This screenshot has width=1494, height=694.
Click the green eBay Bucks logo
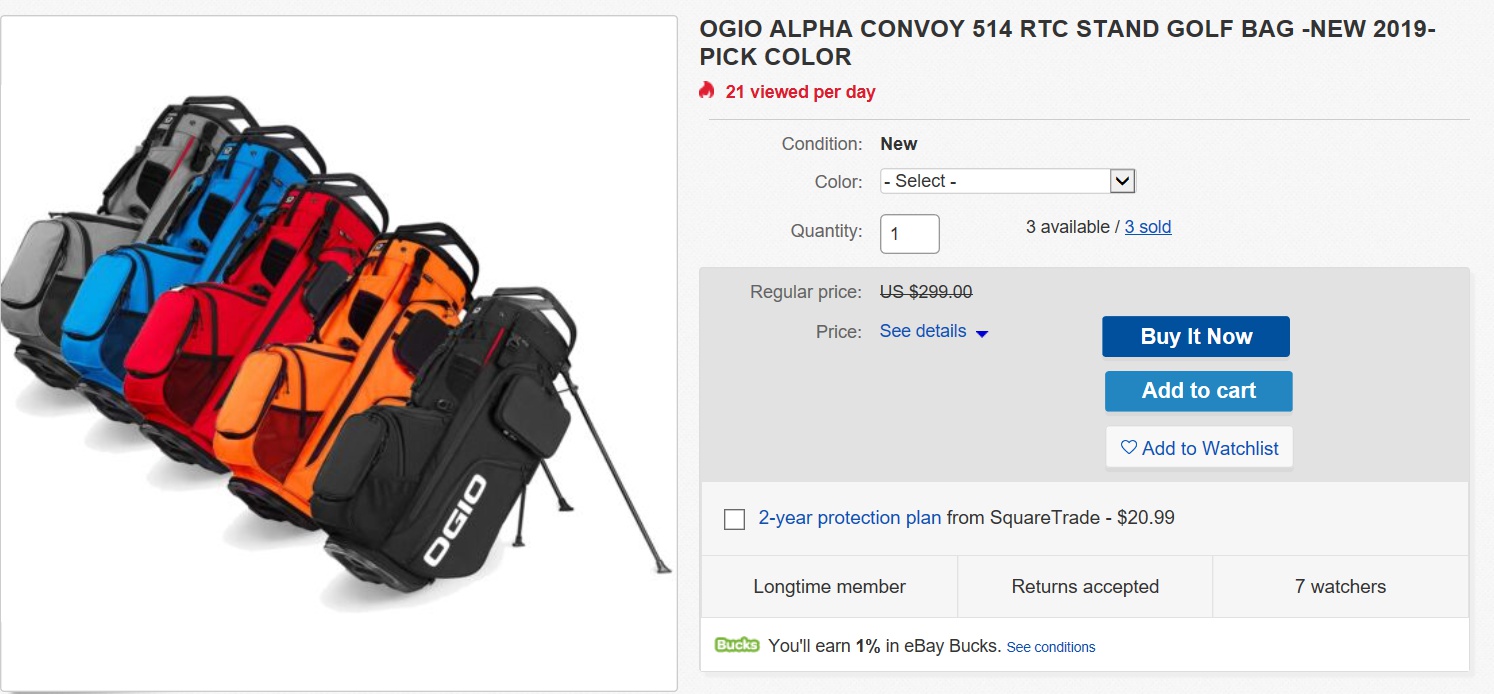737,645
